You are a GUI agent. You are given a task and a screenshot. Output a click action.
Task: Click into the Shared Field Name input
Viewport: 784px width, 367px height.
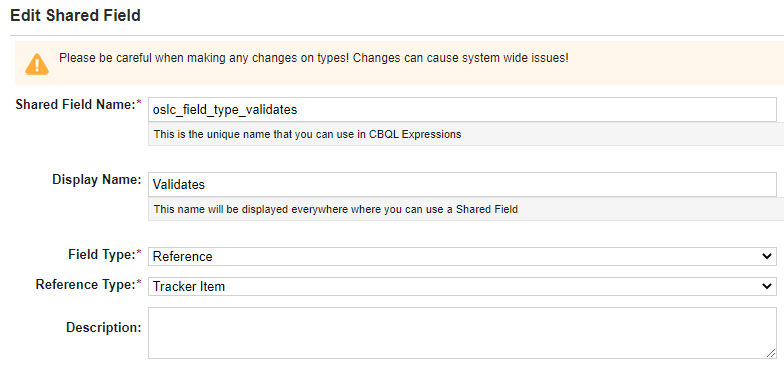[x=462, y=110]
